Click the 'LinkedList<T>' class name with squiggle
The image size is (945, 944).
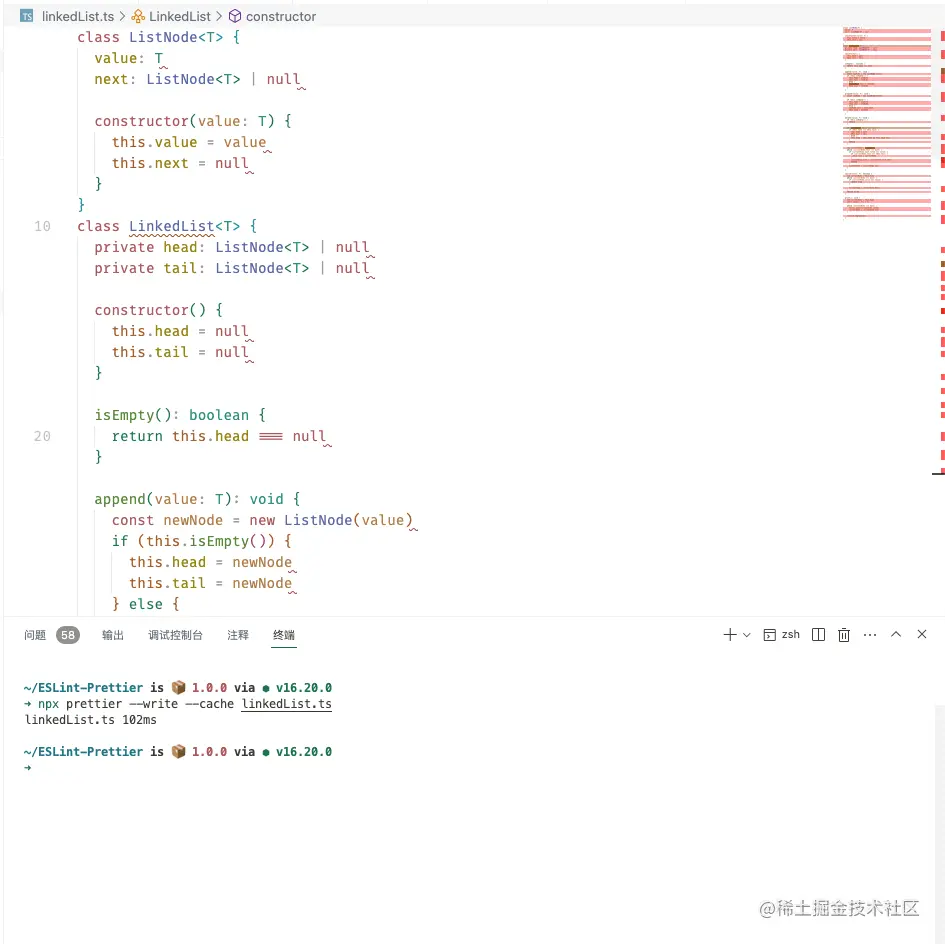click(x=184, y=227)
